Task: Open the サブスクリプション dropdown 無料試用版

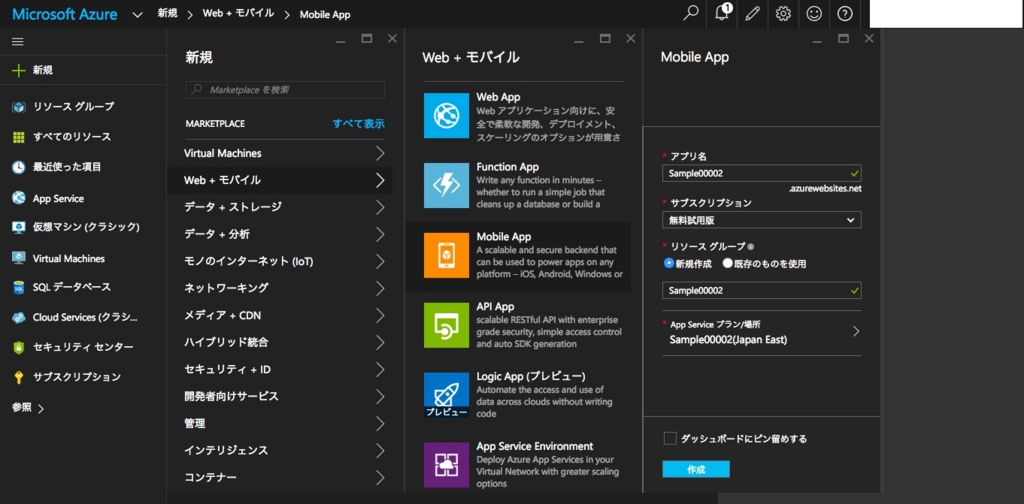Action: coord(761,220)
